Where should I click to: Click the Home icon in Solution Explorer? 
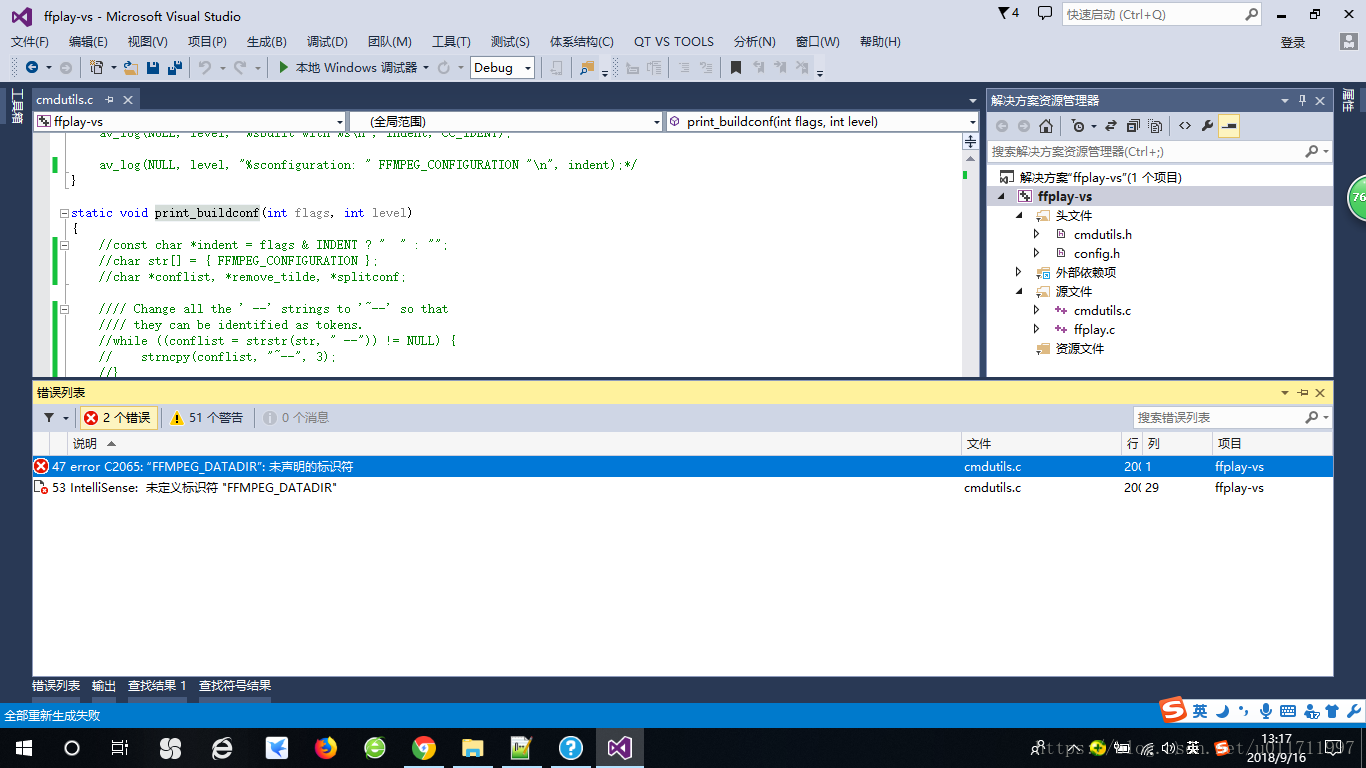click(1046, 126)
